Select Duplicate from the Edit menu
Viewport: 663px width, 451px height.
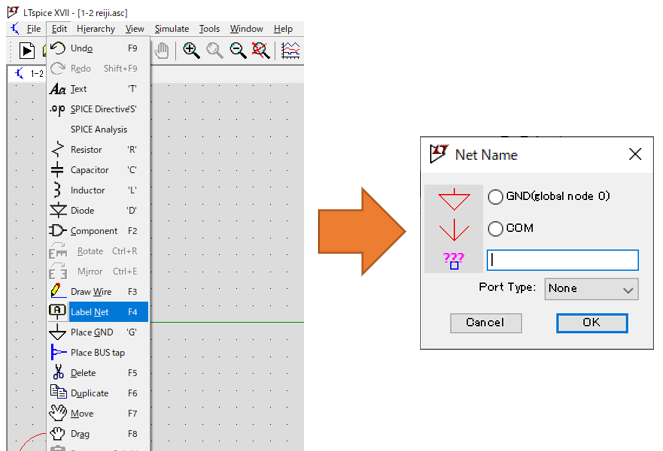(99, 393)
